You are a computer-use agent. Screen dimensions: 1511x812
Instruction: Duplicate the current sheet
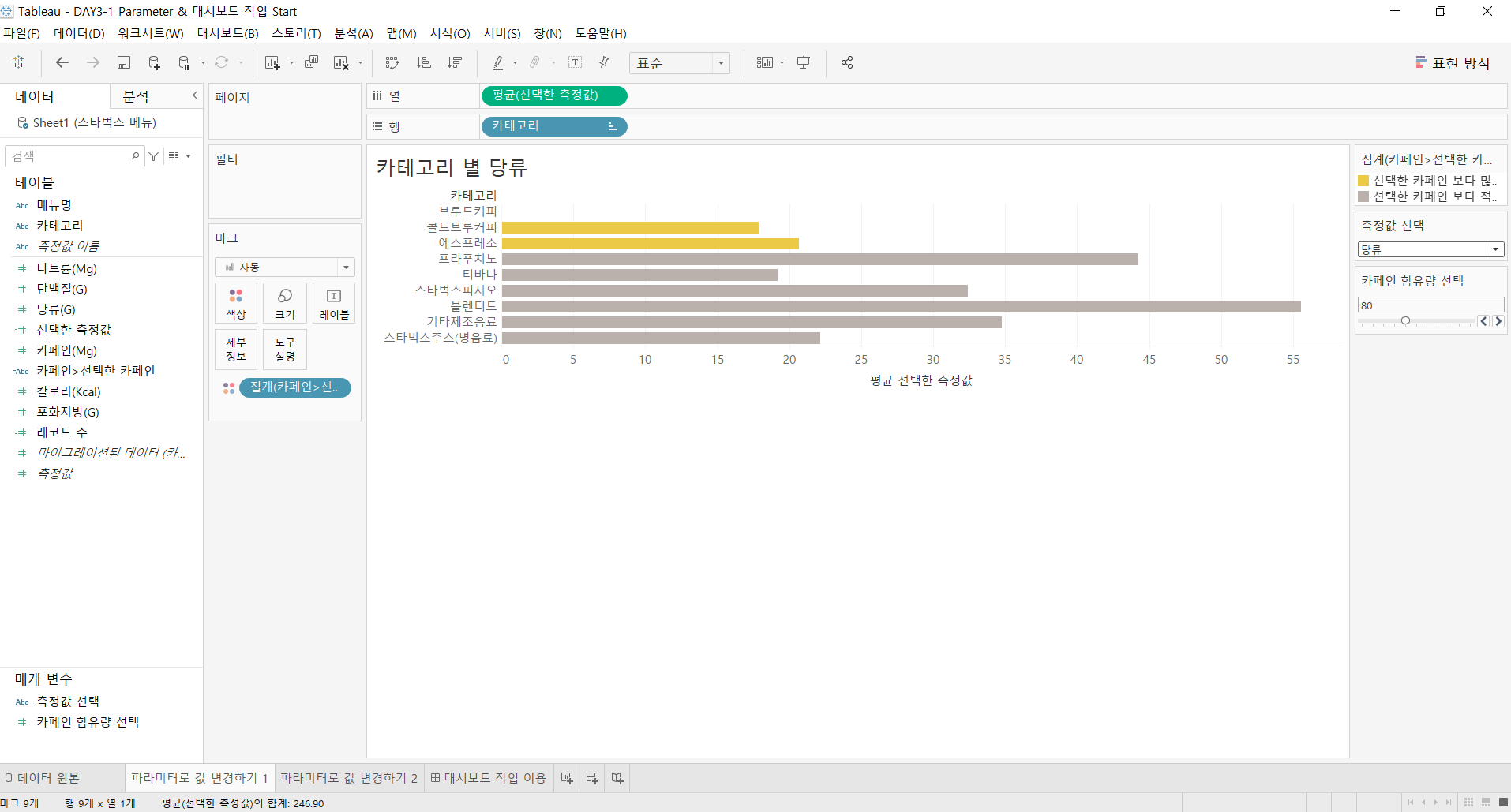click(x=312, y=62)
